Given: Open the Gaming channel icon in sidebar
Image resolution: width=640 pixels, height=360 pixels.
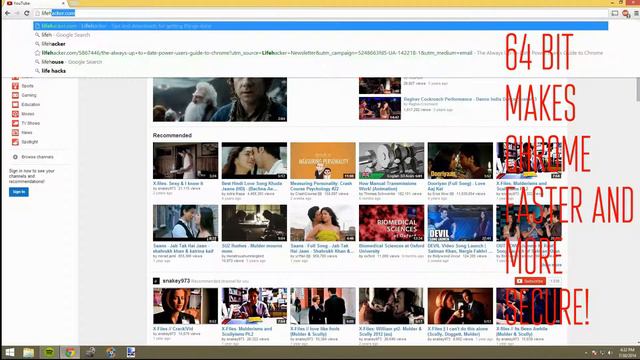Looking at the screenshot, I should click(x=15, y=95).
